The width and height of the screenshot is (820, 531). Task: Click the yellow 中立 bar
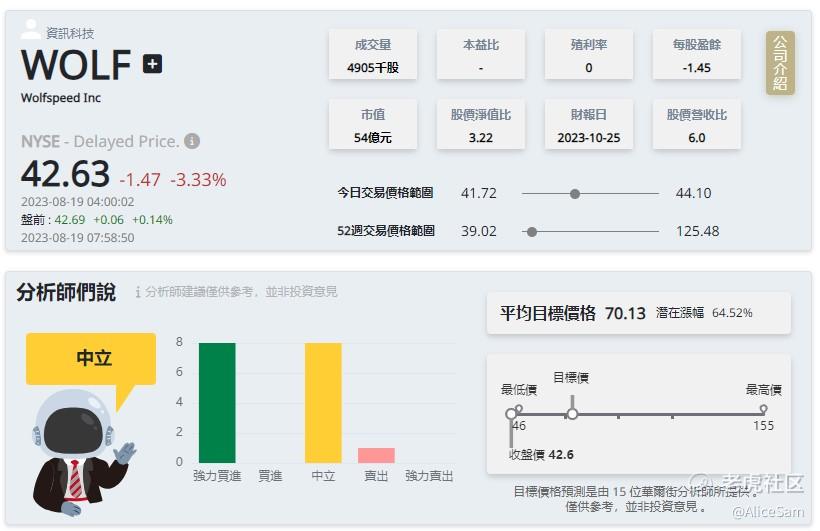click(x=323, y=403)
